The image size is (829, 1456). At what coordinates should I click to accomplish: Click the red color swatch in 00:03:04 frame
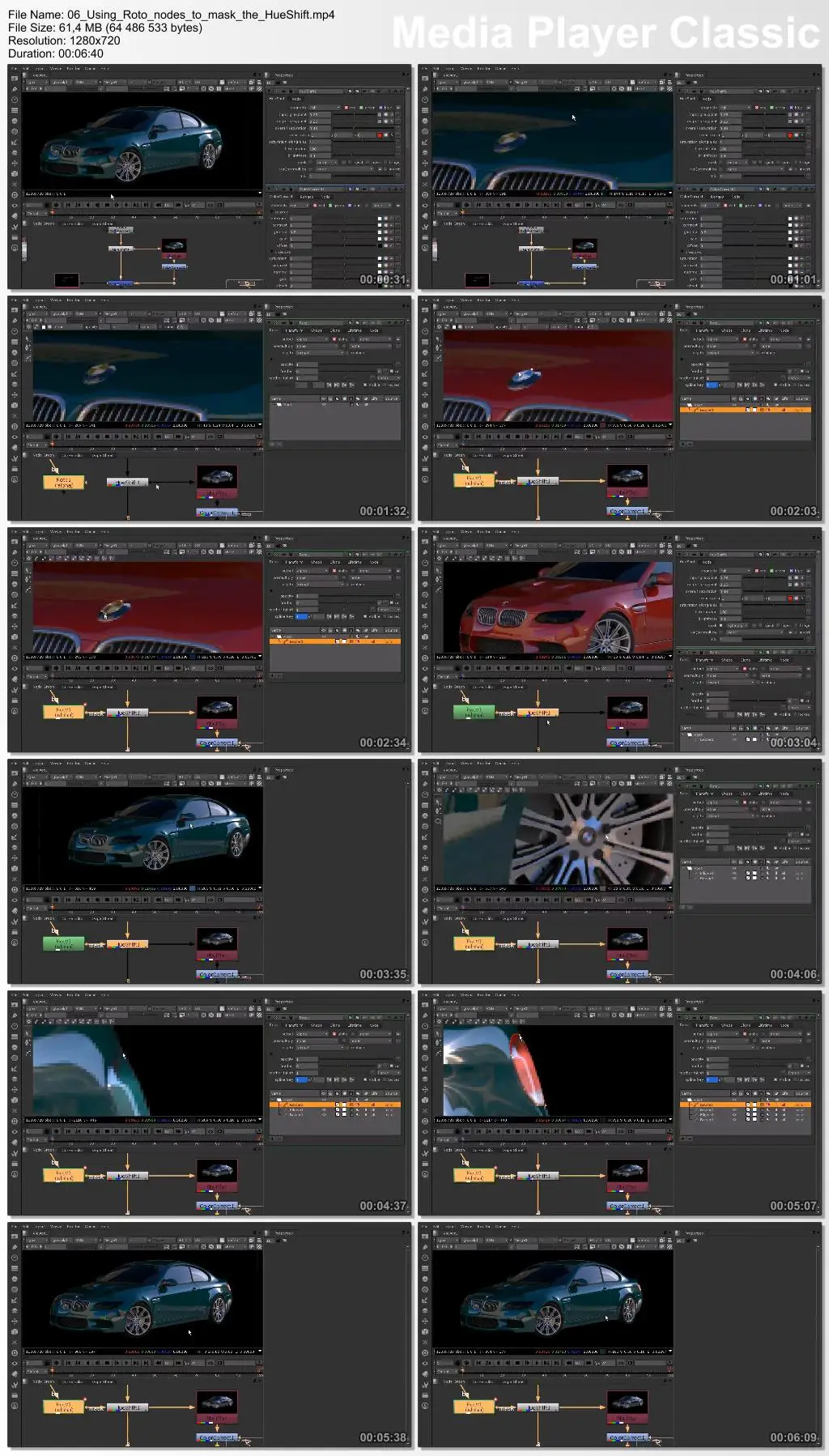[x=789, y=598]
